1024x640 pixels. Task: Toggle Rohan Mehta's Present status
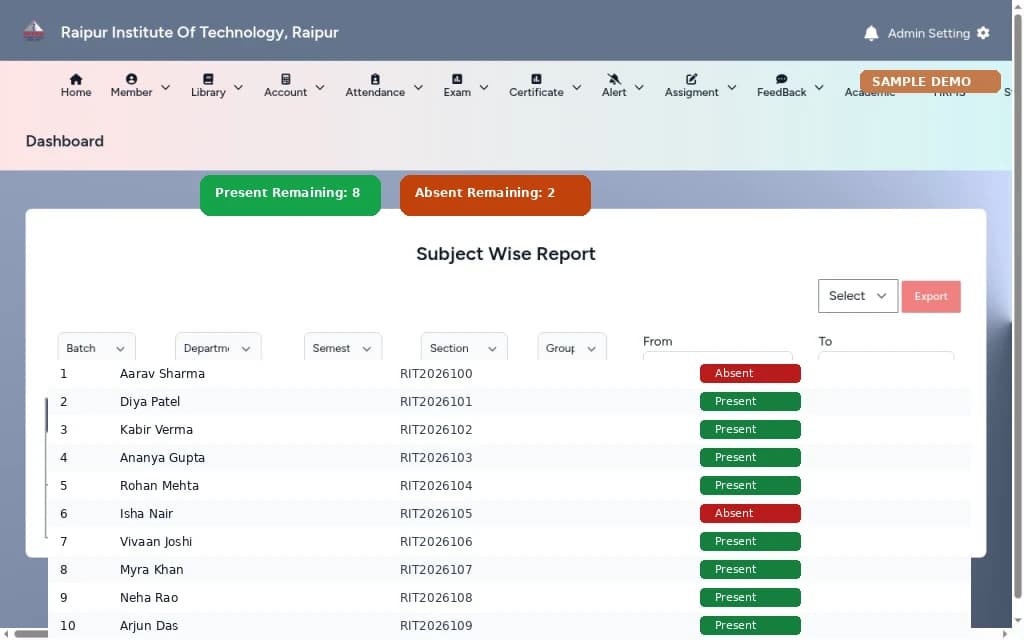(x=750, y=486)
